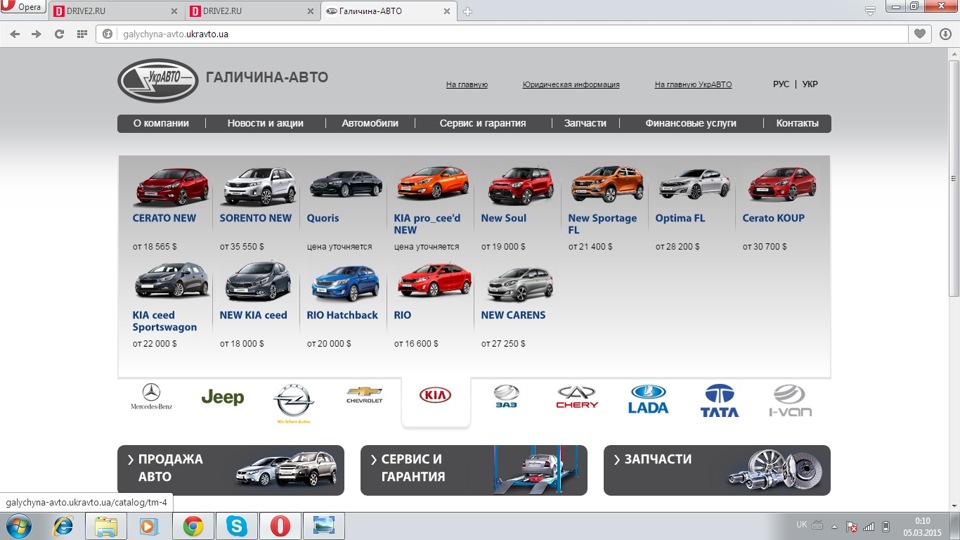960x540 pixels.
Task: Open the downloads icon in the address bar
Action: [945, 34]
